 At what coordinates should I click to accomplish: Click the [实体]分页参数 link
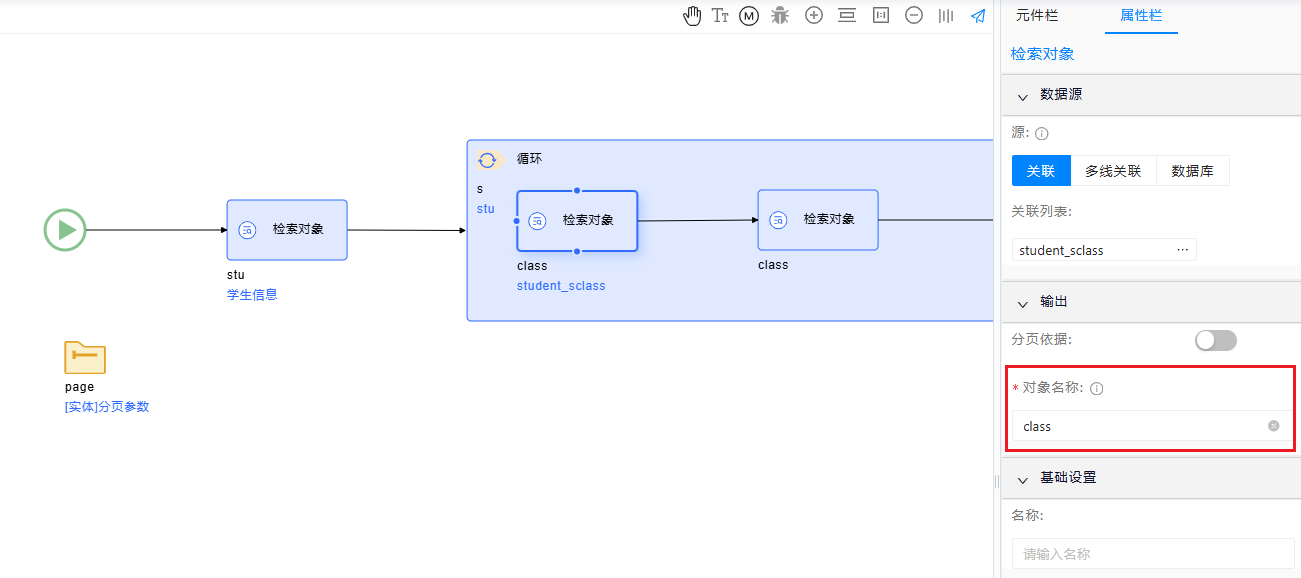pos(107,407)
